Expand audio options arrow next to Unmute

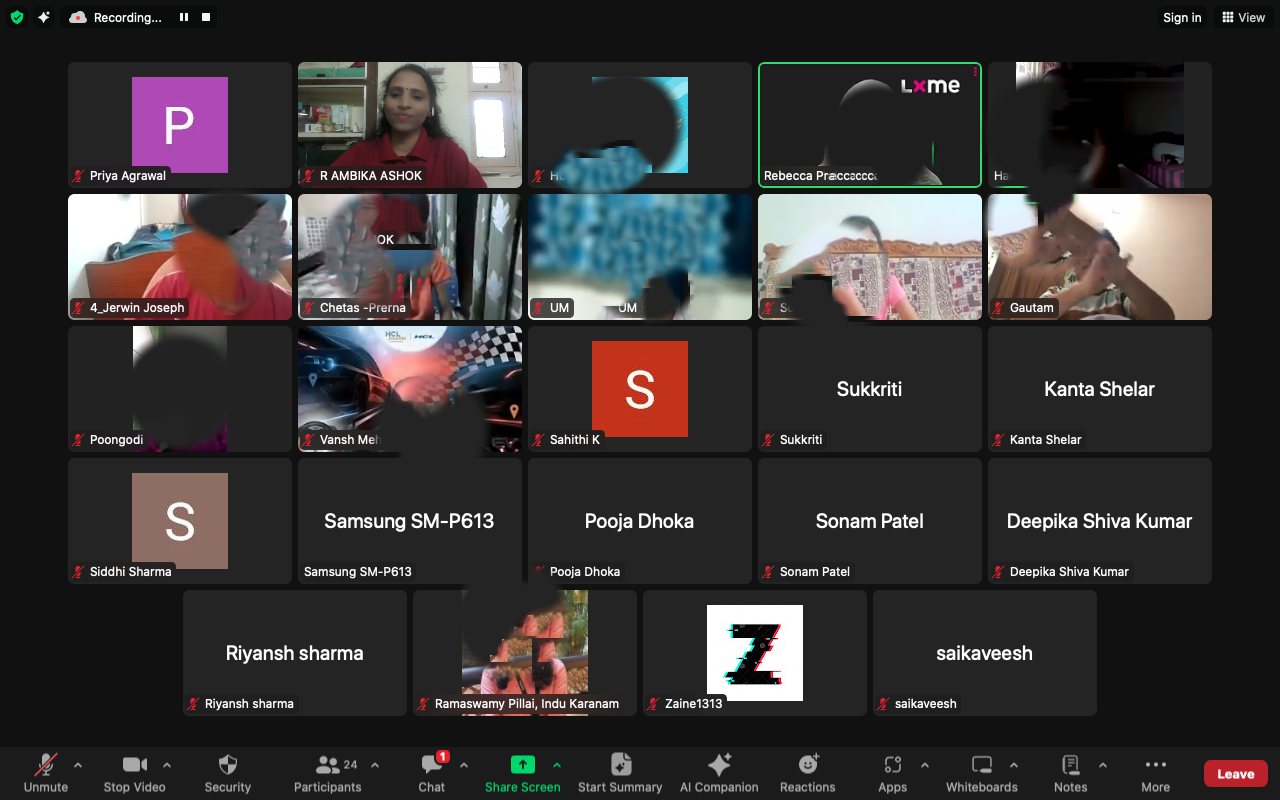pos(78,765)
